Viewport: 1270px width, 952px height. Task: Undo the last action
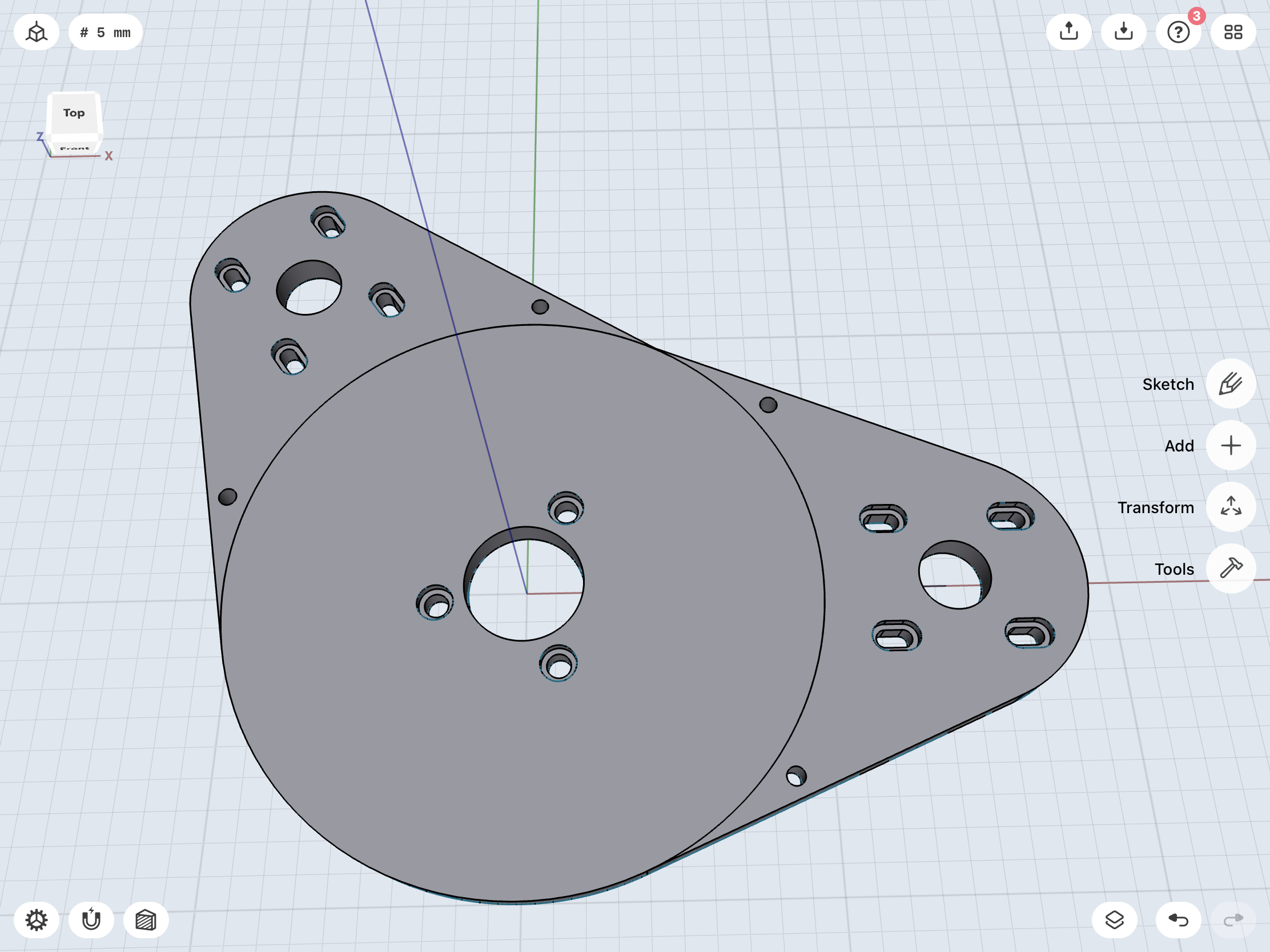(1178, 920)
